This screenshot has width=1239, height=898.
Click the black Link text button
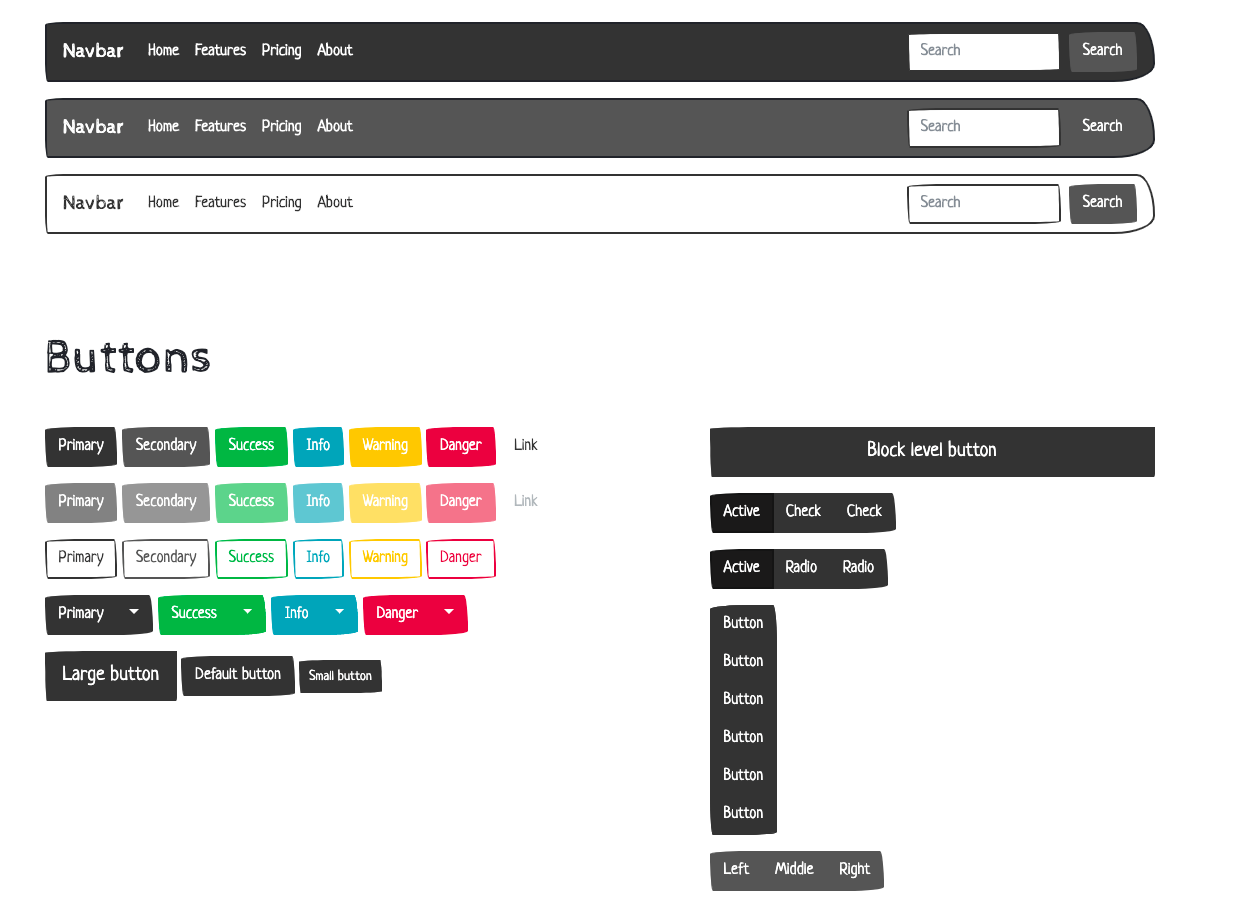coord(526,447)
